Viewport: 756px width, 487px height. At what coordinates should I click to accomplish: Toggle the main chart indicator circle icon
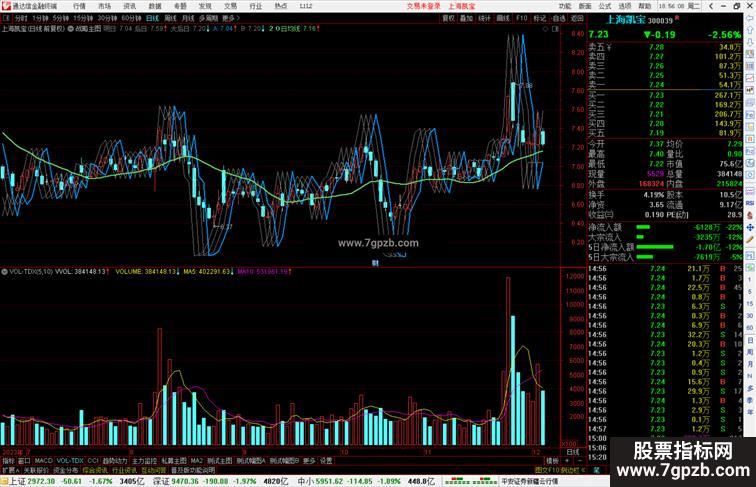click(71, 29)
